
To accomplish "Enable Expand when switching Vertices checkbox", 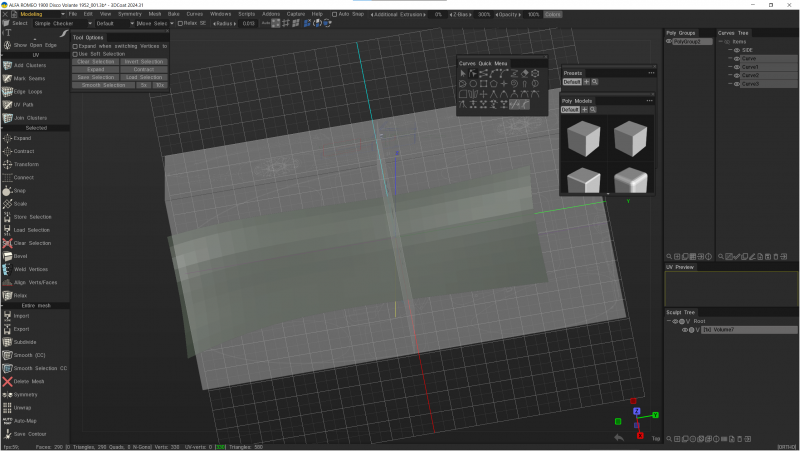I will pos(75,46).
